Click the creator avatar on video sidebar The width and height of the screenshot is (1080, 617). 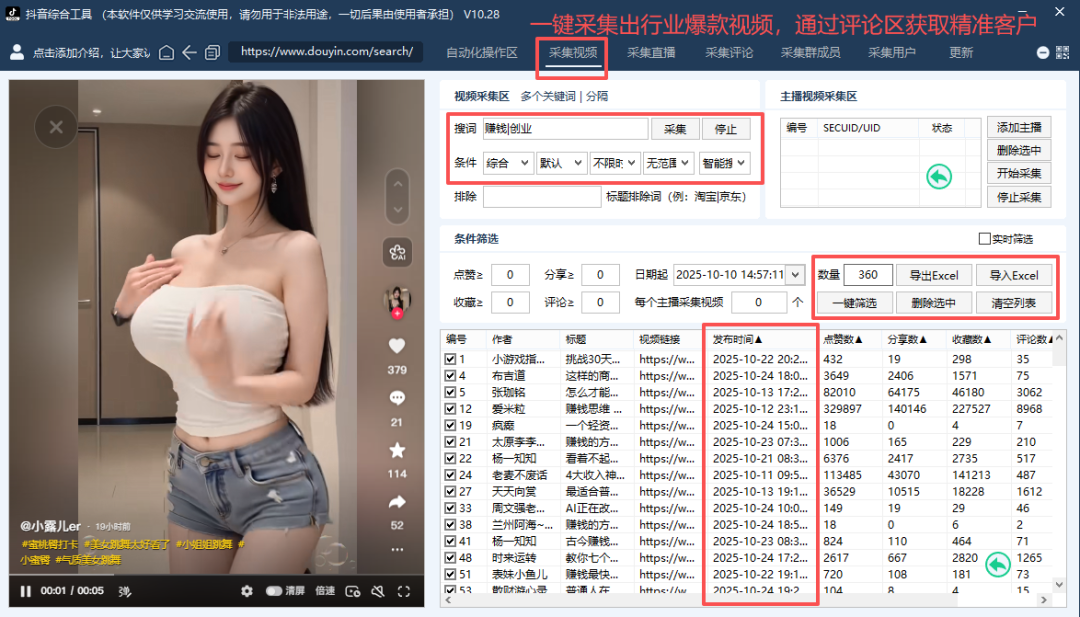click(397, 300)
